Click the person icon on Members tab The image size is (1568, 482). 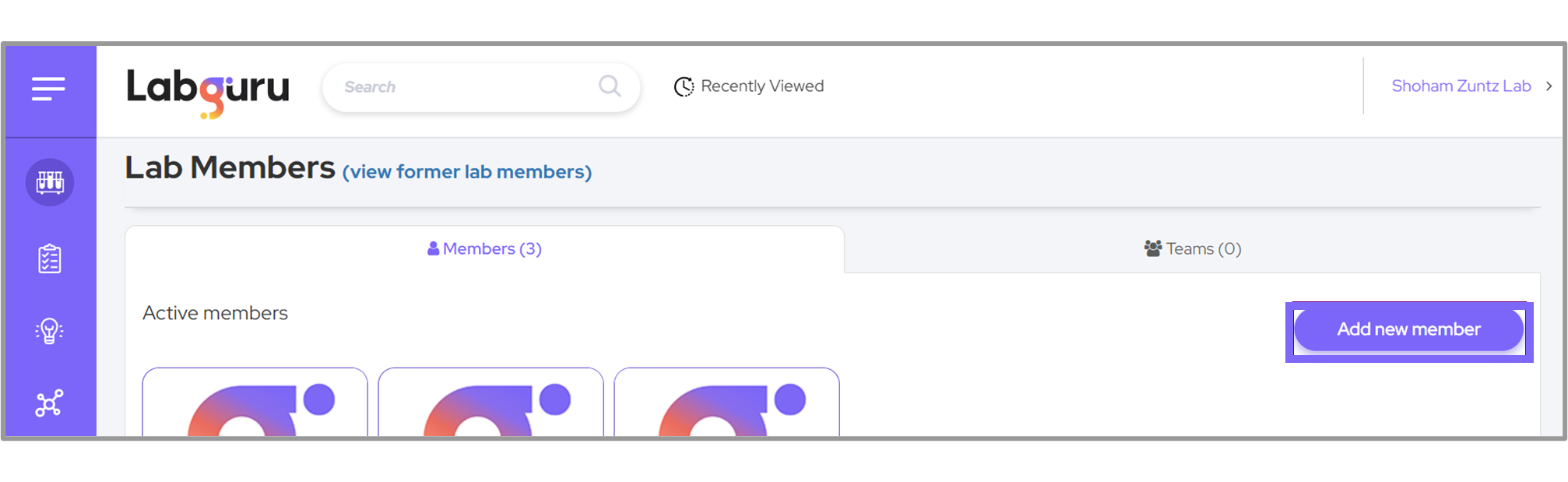[433, 248]
